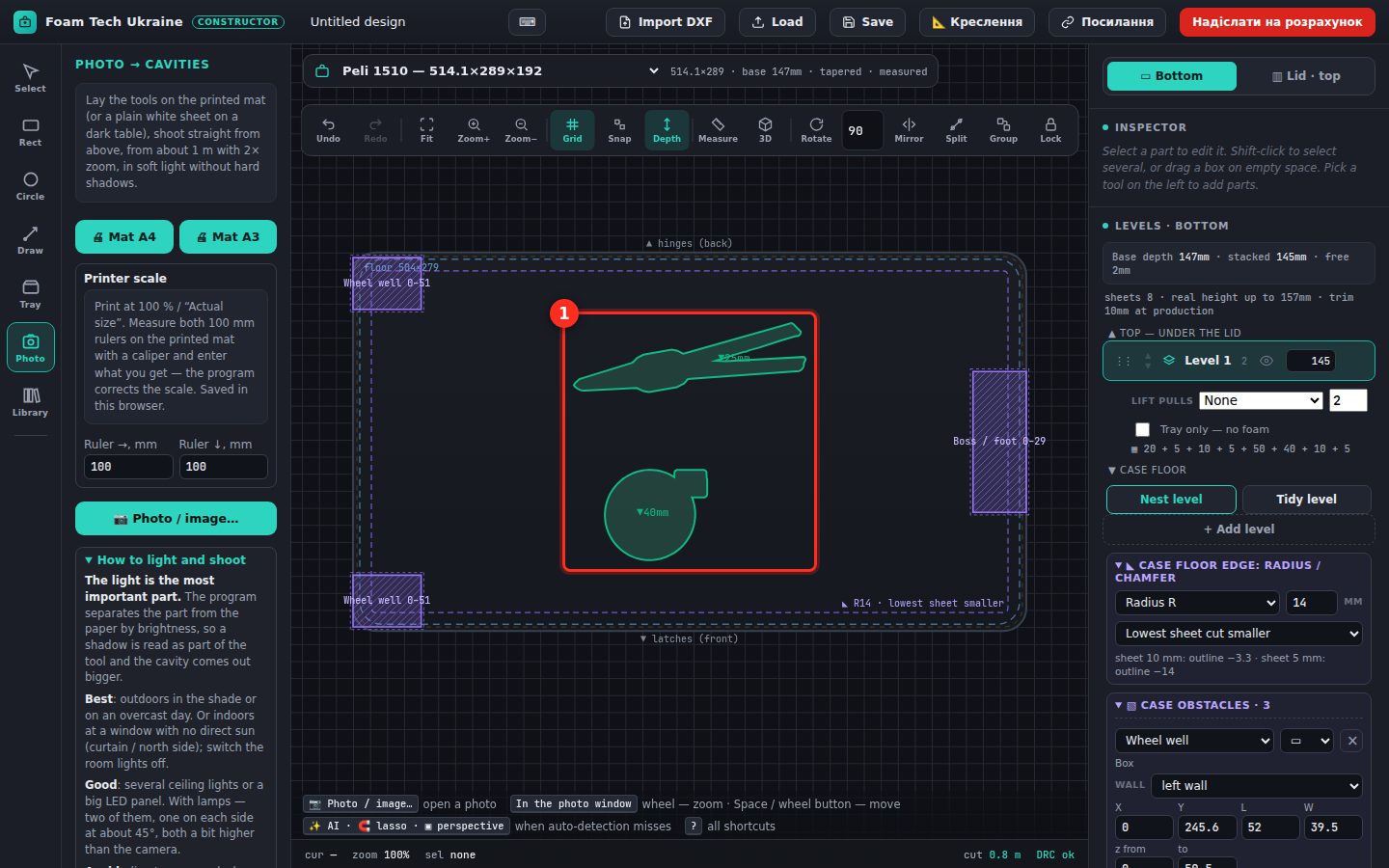Click the Undo toolbar icon

(x=328, y=130)
